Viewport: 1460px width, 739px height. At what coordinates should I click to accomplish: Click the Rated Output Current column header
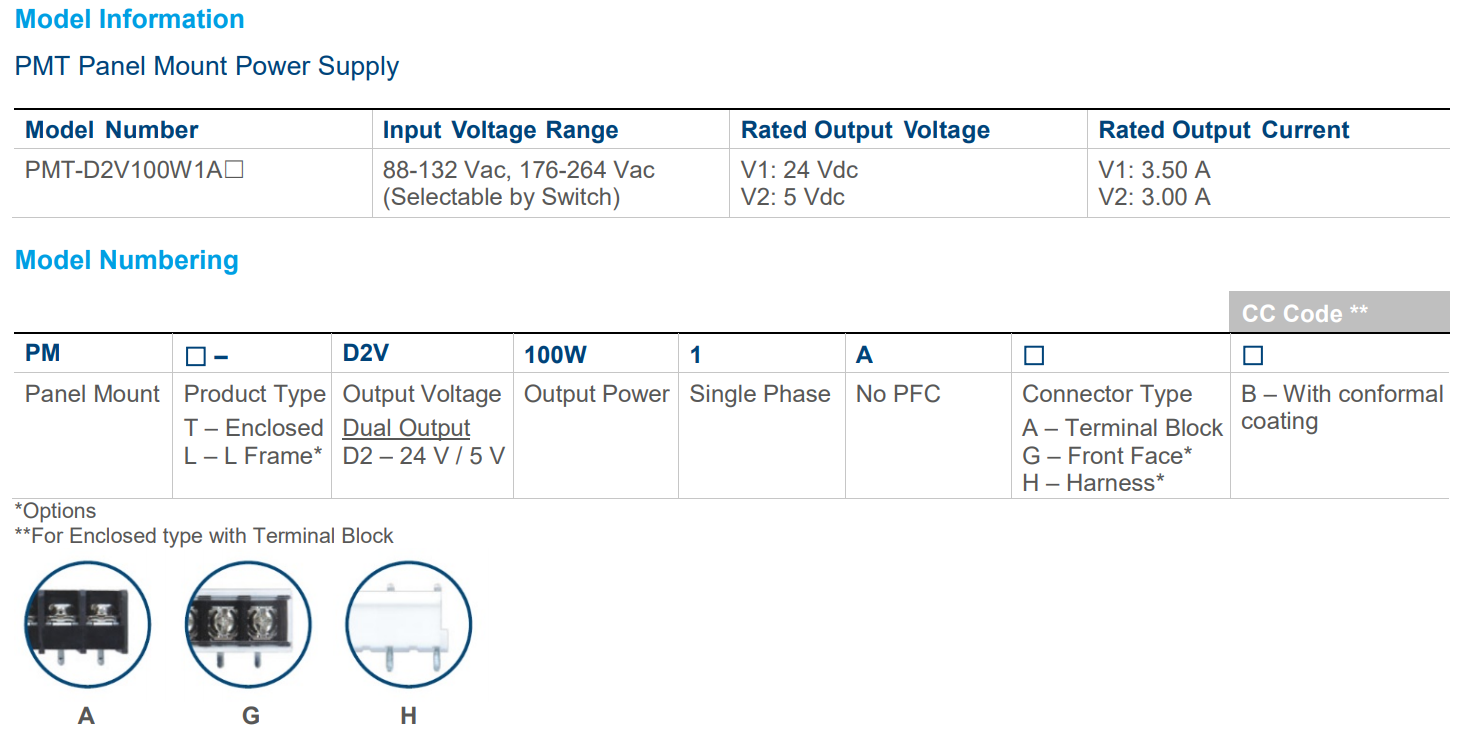point(1223,130)
